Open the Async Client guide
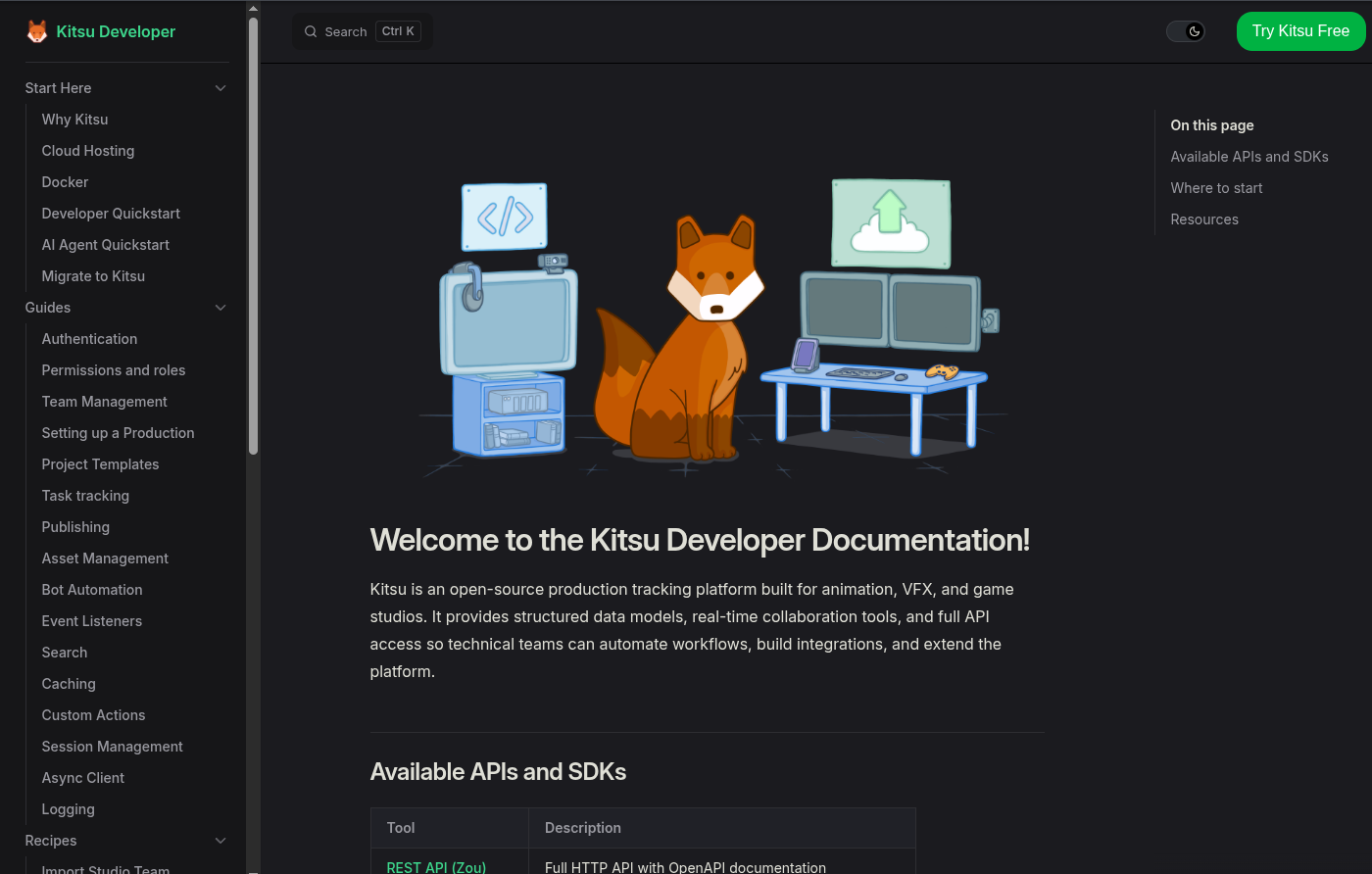Image resolution: width=1372 pixels, height=874 pixels. [83, 778]
